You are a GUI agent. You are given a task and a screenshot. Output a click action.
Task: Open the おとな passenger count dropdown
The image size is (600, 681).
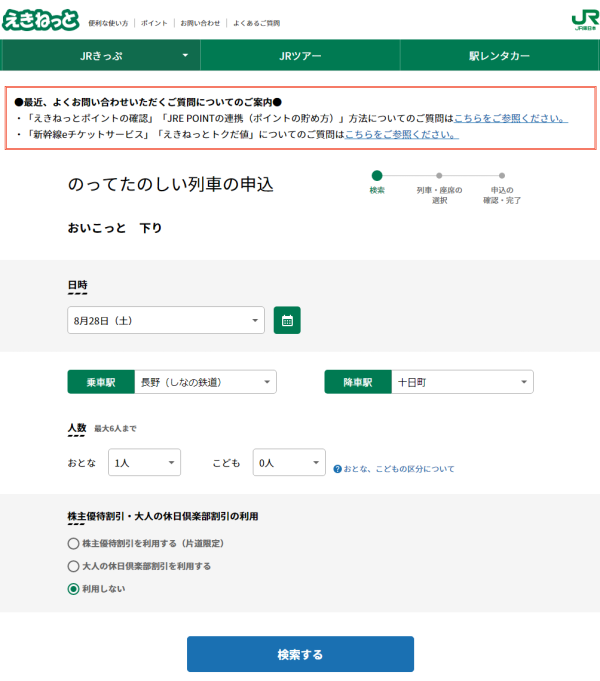click(144, 462)
